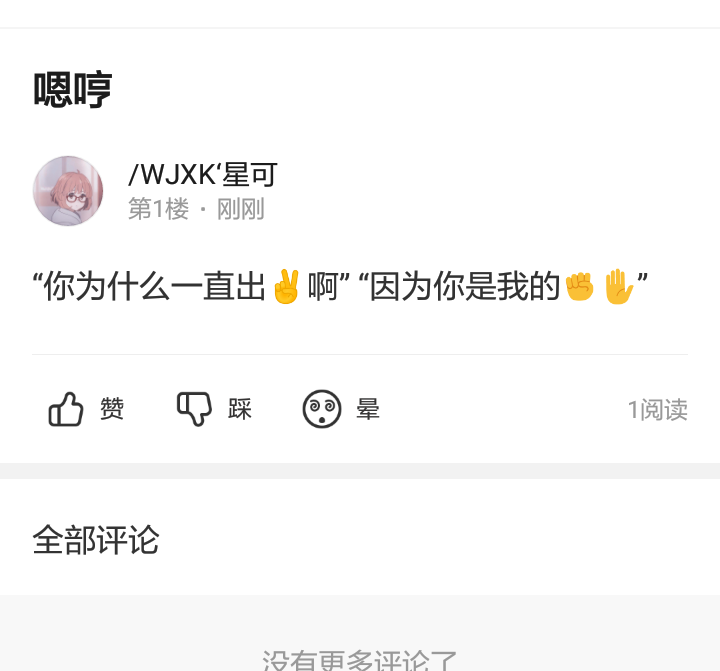Screen dimensions: 720x671
Task: Open the anime girl profile avatar
Action: (68, 191)
